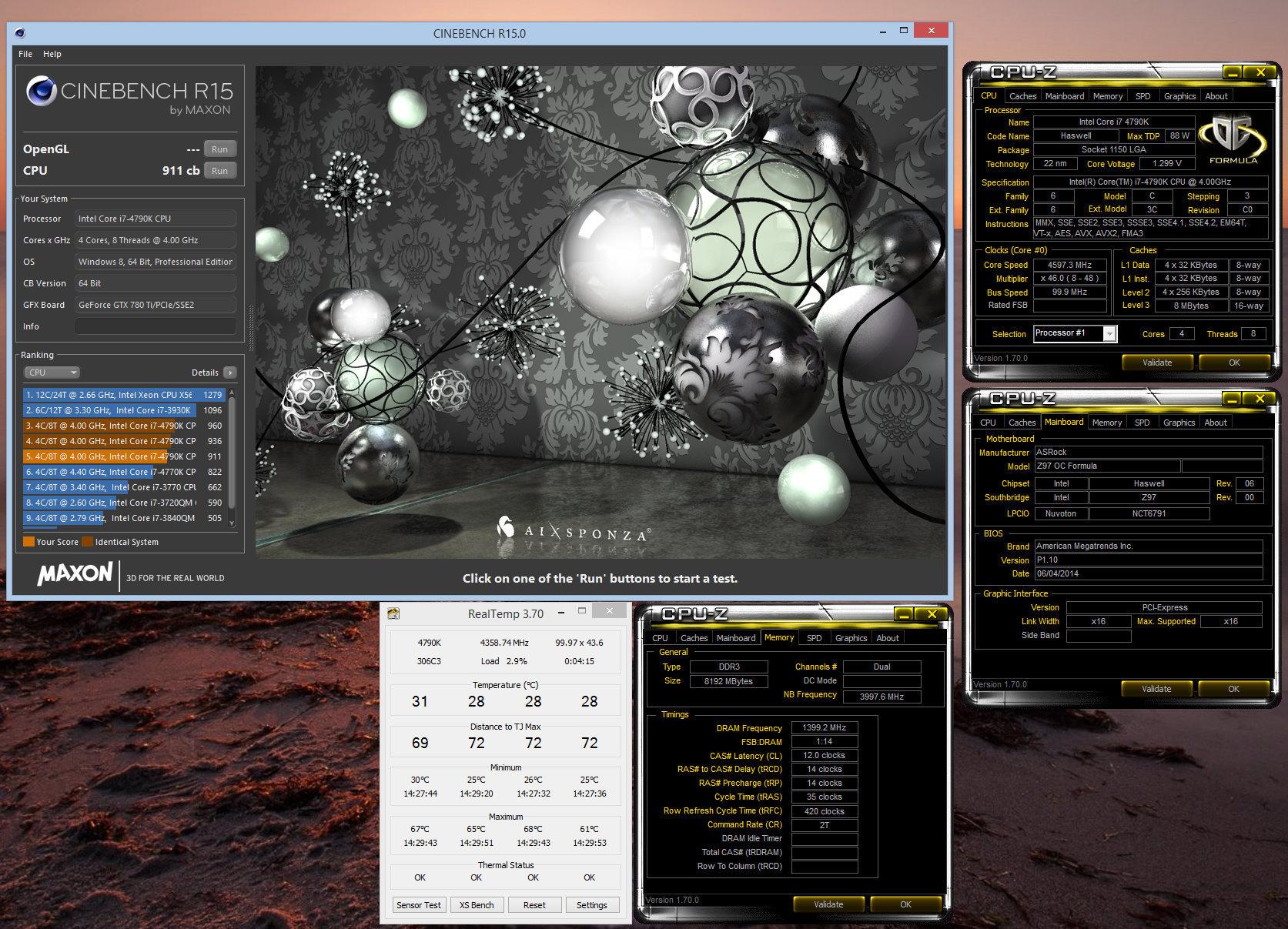Open Caches tab in CPU-Z Memory window
The width and height of the screenshot is (1288, 929).
pos(694,638)
